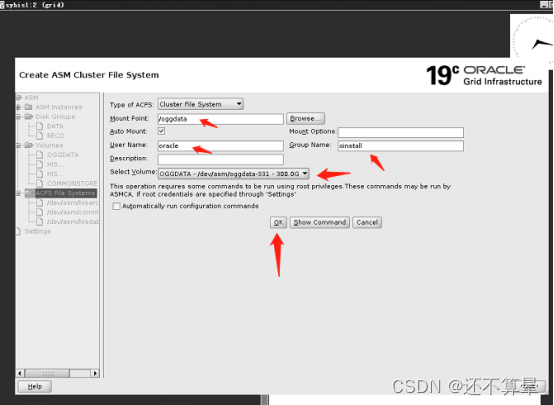Open the Select Volume dropdown
This screenshot has width=554, height=405.
pos(234,174)
